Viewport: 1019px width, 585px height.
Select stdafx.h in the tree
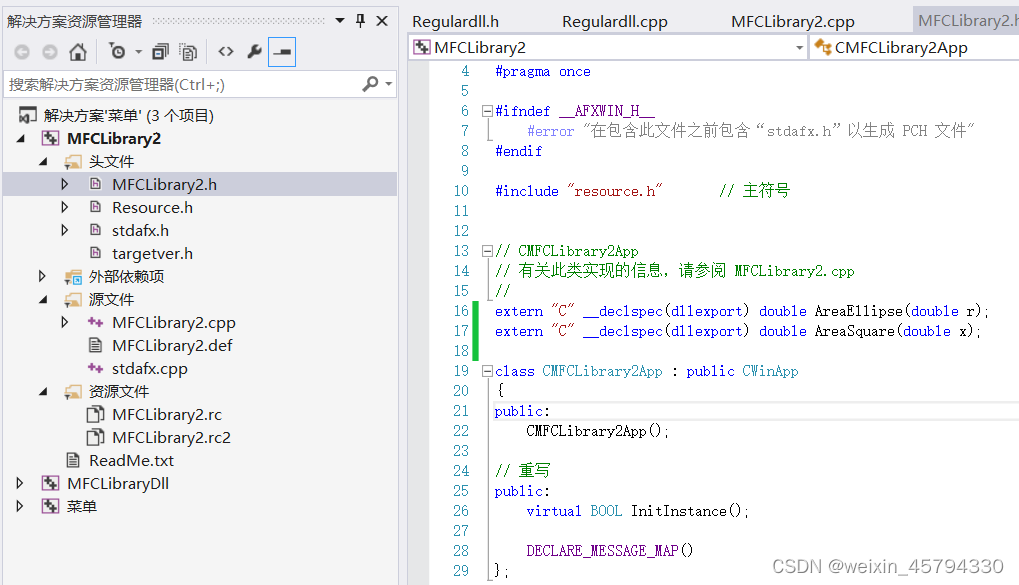point(140,231)
